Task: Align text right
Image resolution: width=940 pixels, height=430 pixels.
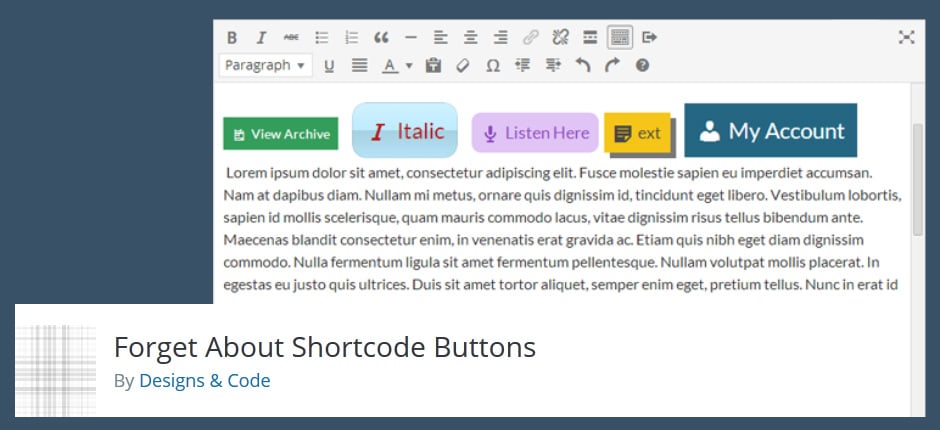Action: point(500,38)
